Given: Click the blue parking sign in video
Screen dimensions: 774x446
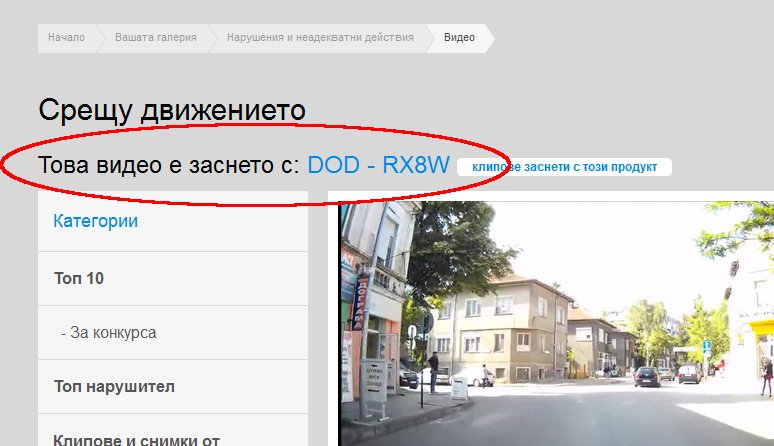Looking at the screenshot, I should [706, 345].
